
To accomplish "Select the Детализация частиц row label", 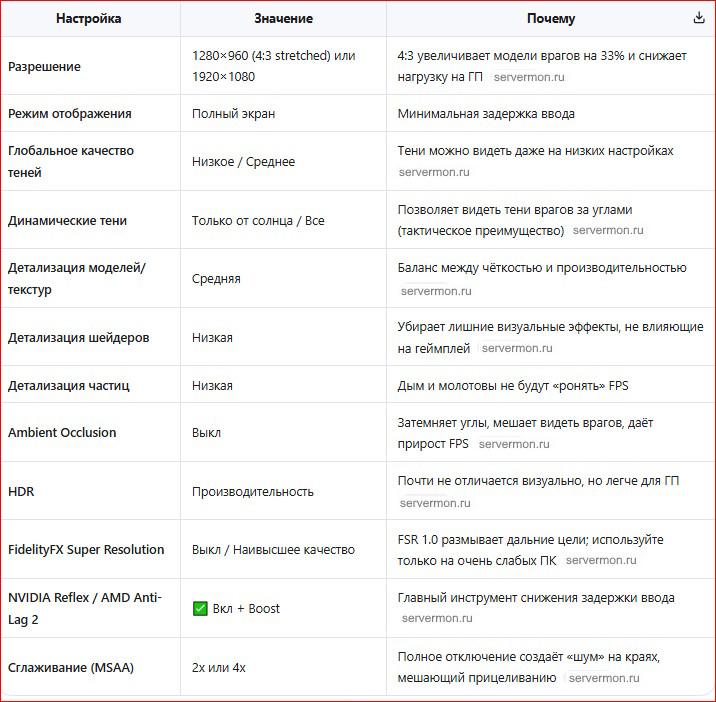I will (x=69, y=386).
